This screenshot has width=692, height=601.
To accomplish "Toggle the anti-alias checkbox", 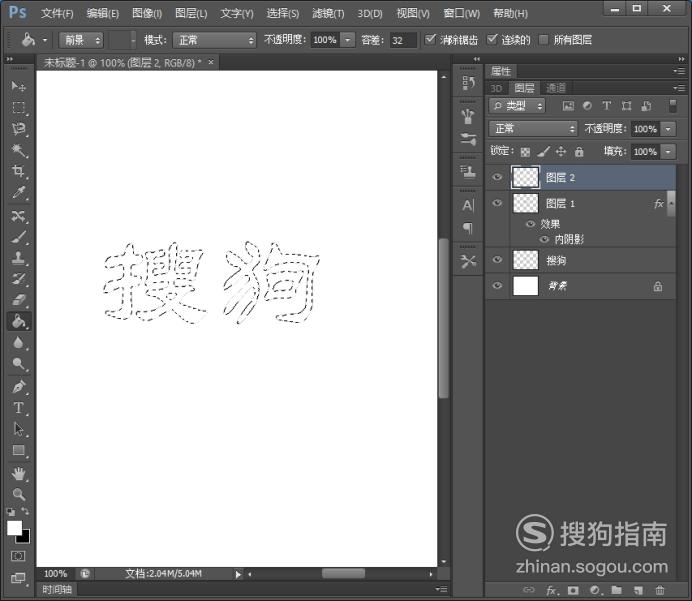I will point(430,40).
